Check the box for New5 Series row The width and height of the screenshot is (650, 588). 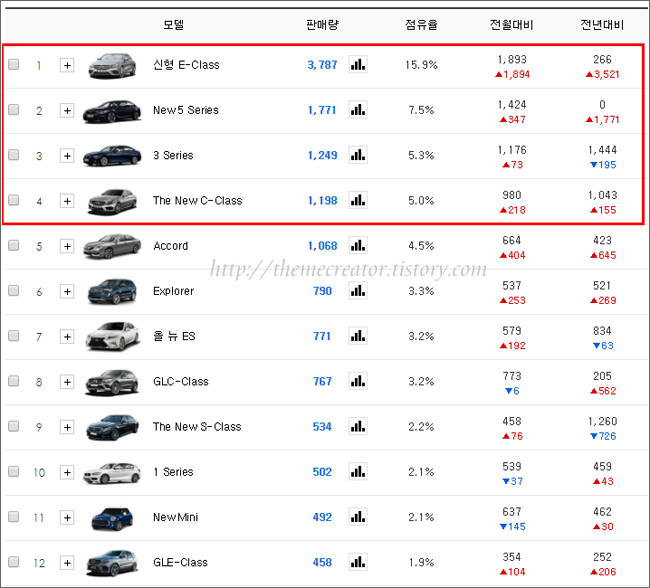coord(14,109)
